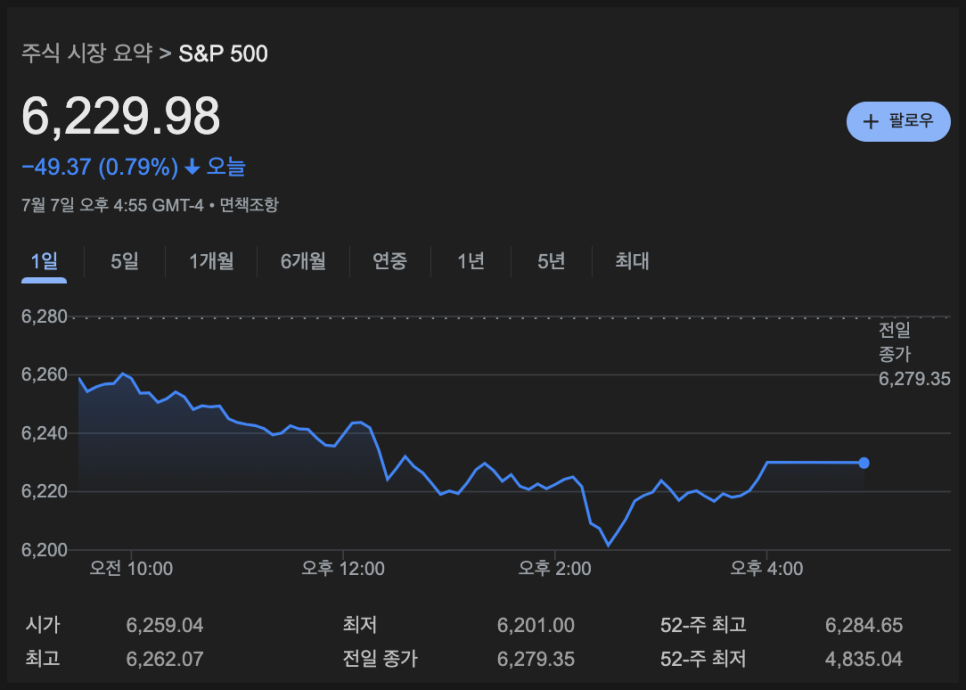Open the 주식 시장 요약 breadcrumb link

point(87,54)
